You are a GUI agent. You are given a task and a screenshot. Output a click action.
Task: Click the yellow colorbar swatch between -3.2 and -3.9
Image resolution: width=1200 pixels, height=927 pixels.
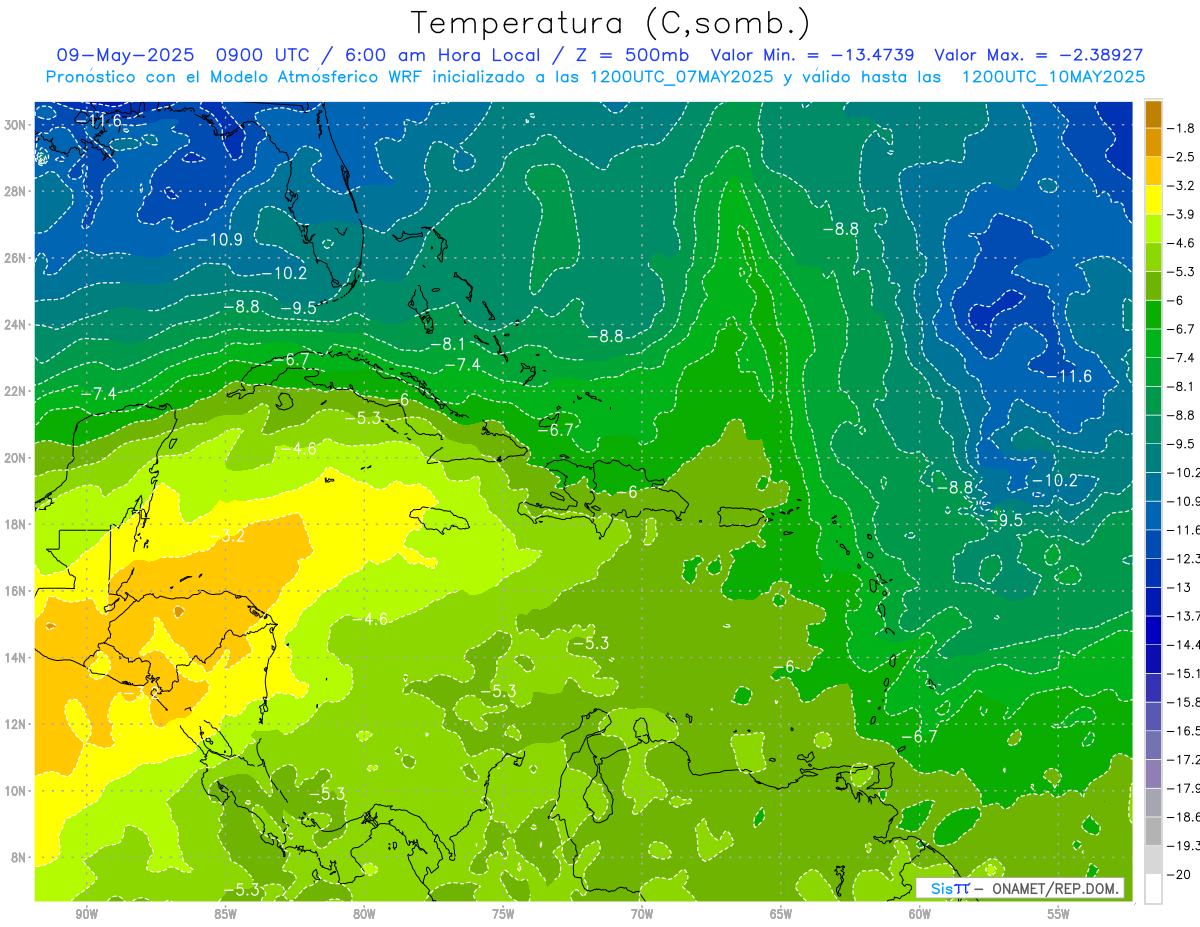point(1153,200)
